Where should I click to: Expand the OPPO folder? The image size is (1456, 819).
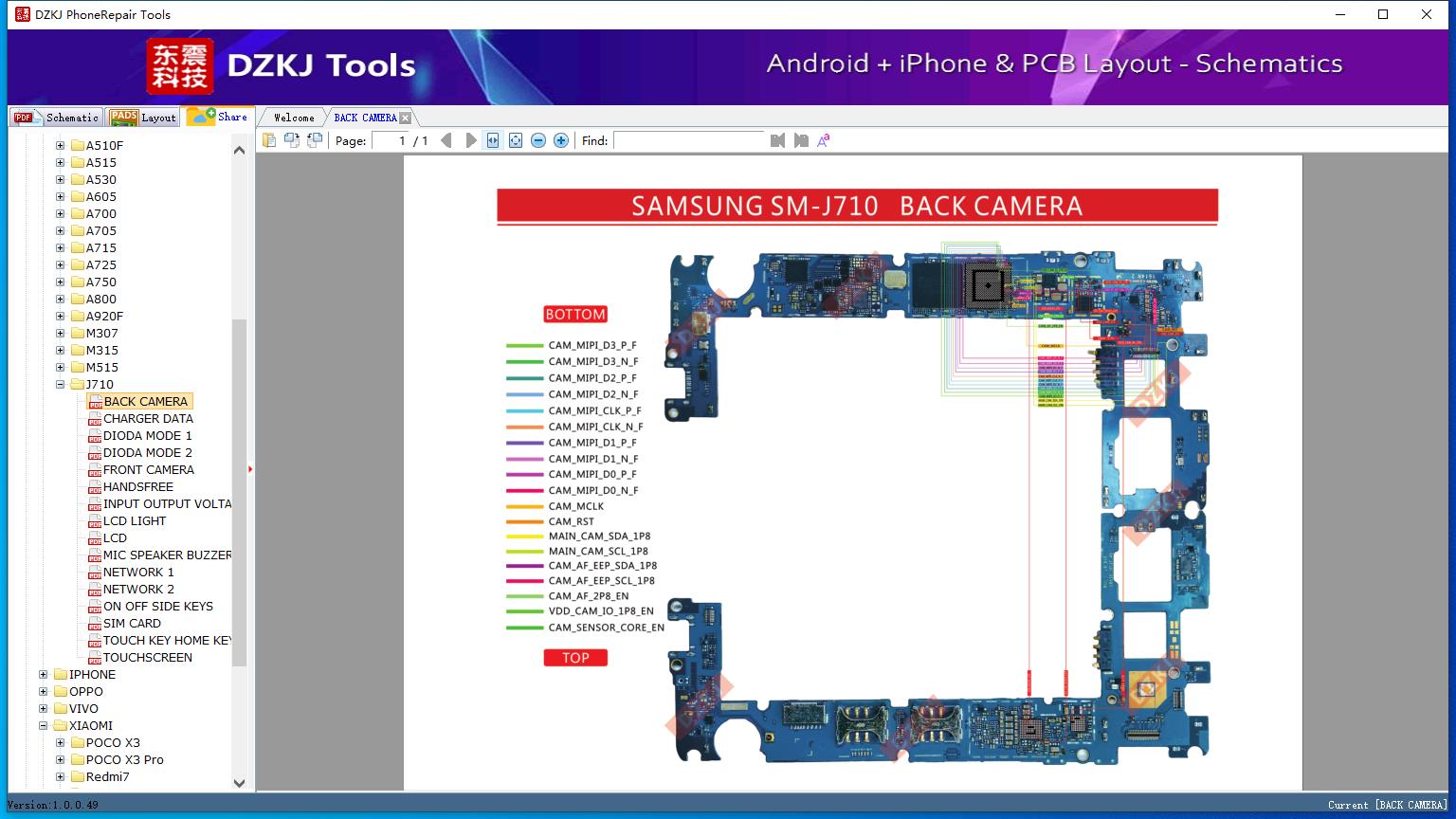[x=44, y=692]
